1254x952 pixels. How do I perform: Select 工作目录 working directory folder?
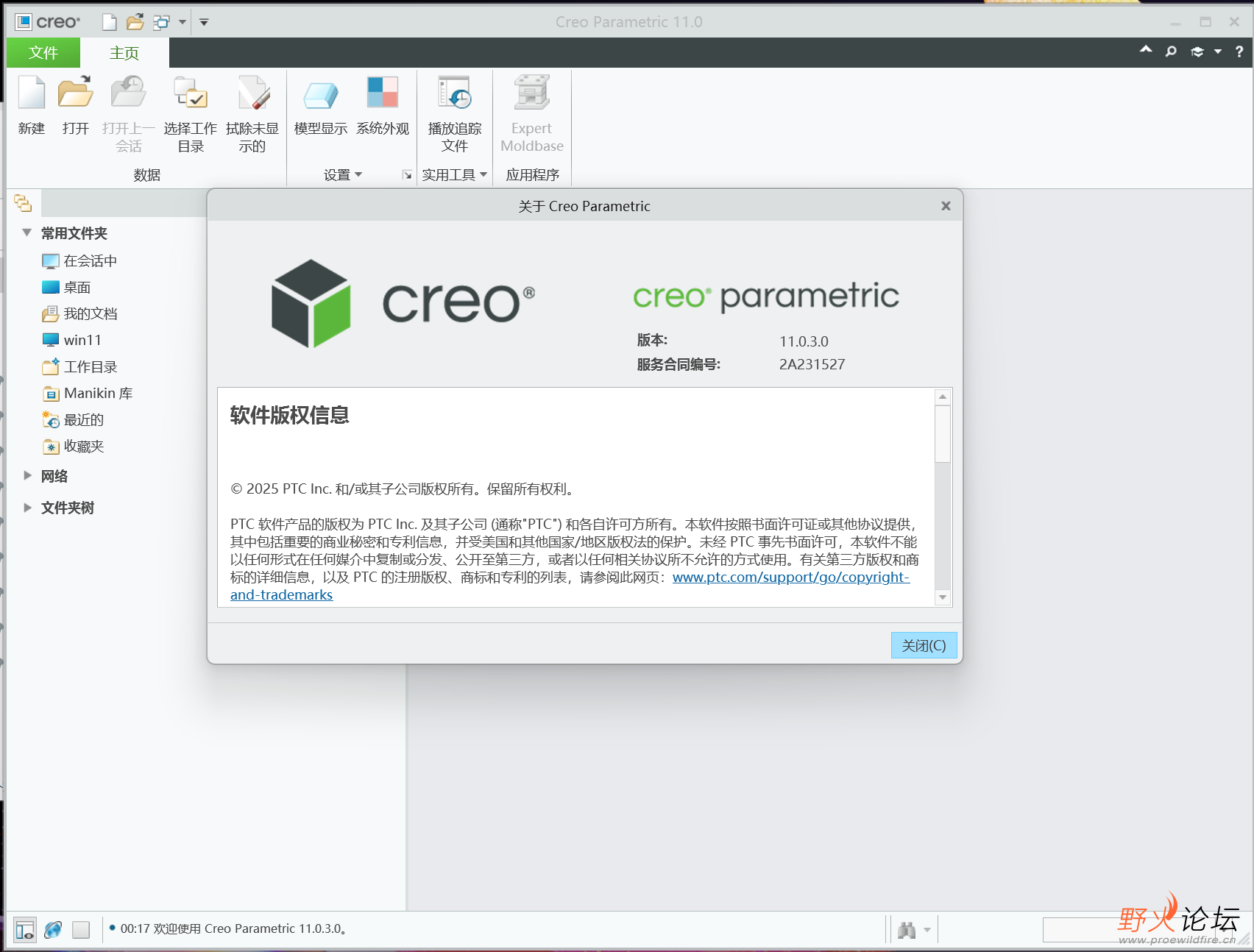(x=79, y=366)
